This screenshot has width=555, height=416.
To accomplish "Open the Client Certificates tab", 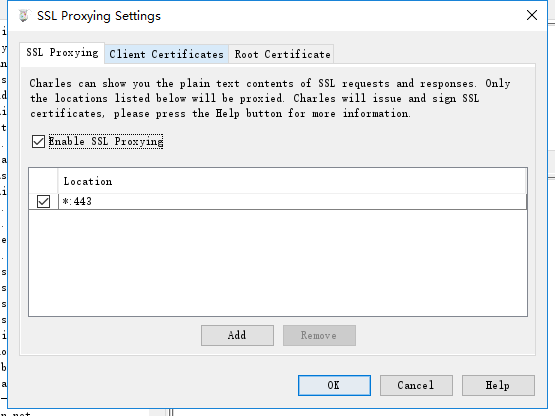I will [166, 55].
